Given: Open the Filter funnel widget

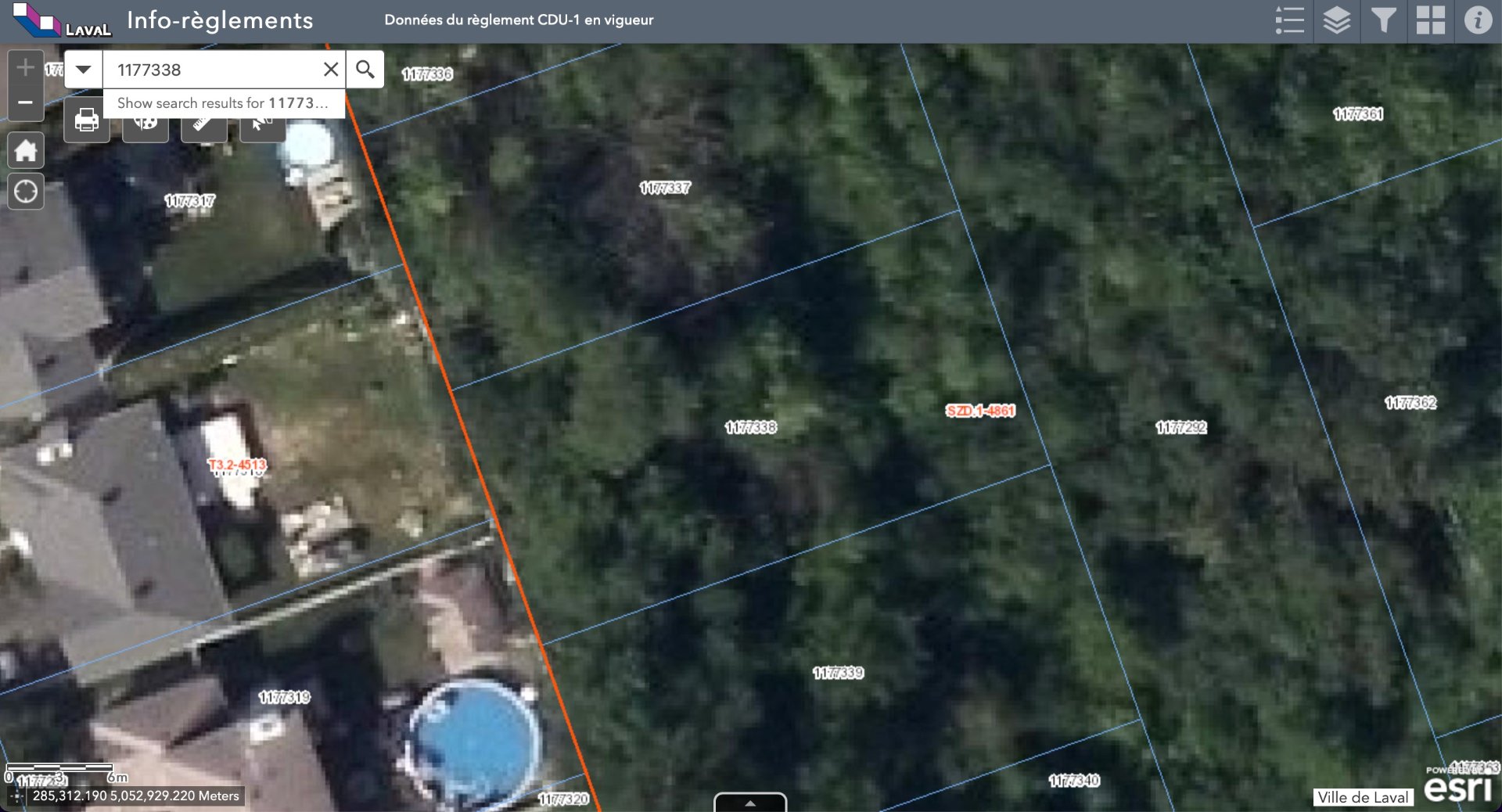Looking at the screenshot, I should [1383, 20].
